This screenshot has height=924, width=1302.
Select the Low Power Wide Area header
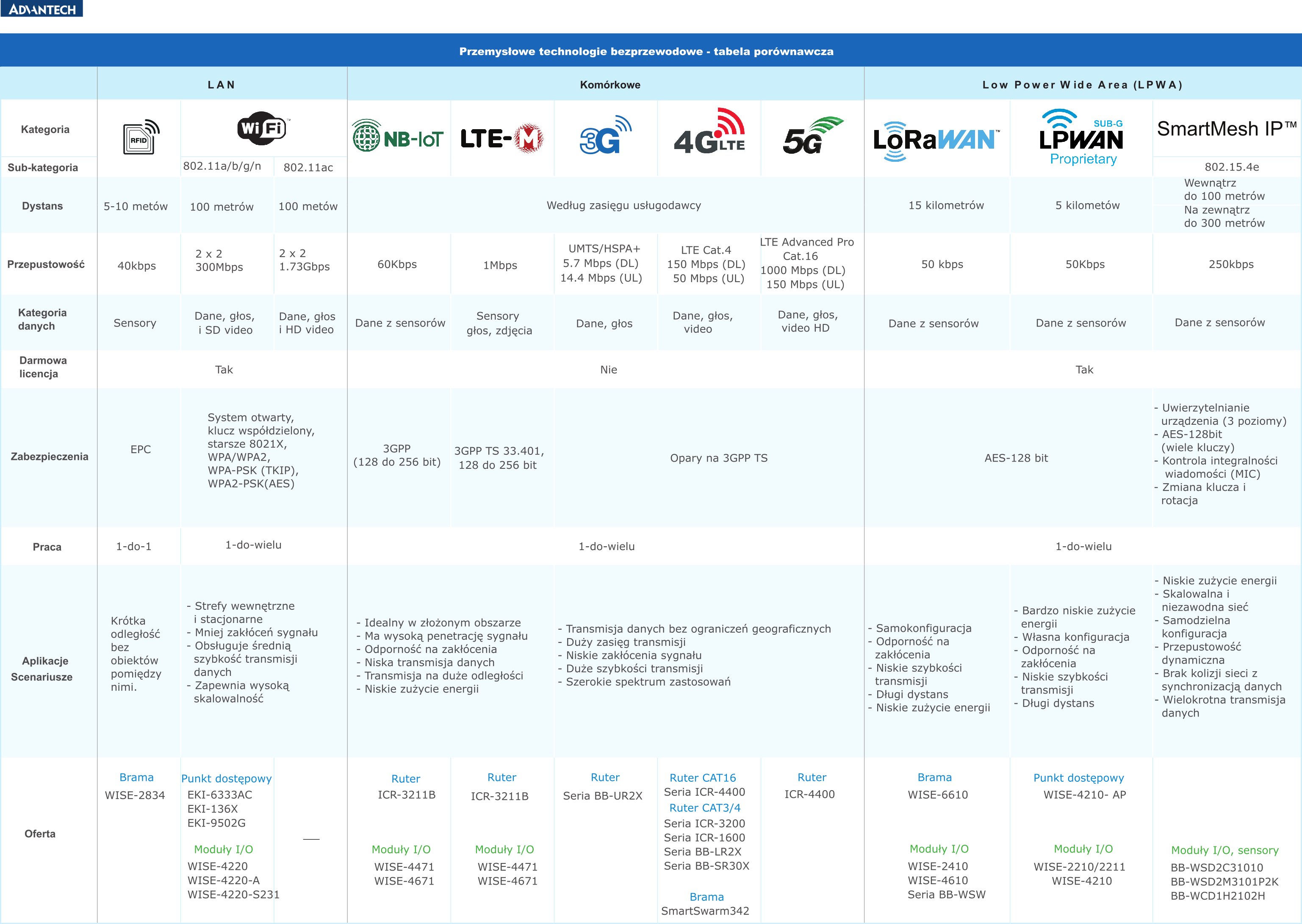point(1083,85)
